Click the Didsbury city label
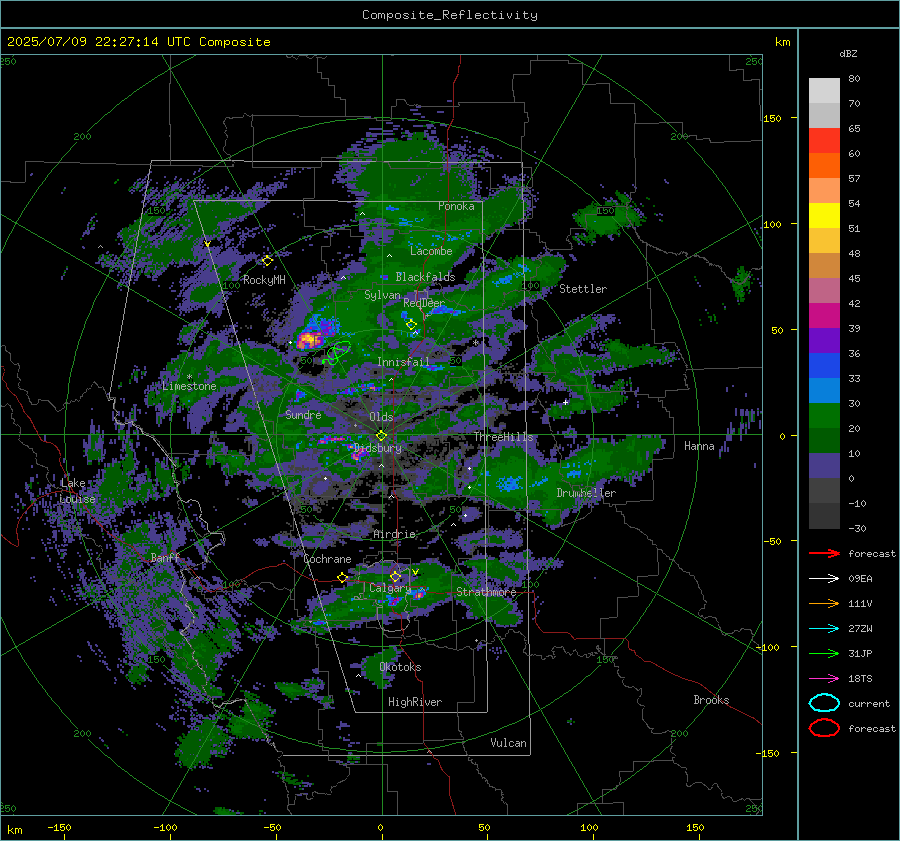The width and height of the screenshot is (900, 841). click(x=377, y=448)
